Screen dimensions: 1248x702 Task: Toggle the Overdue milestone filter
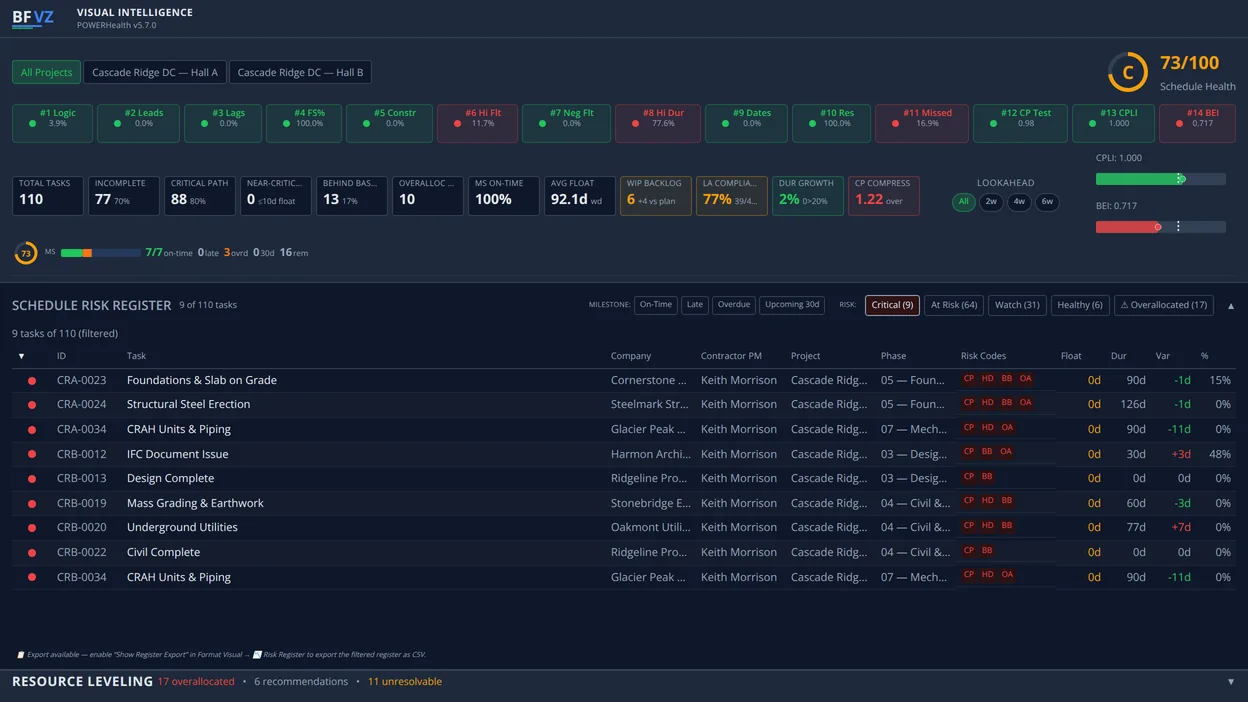click(734, 305)
